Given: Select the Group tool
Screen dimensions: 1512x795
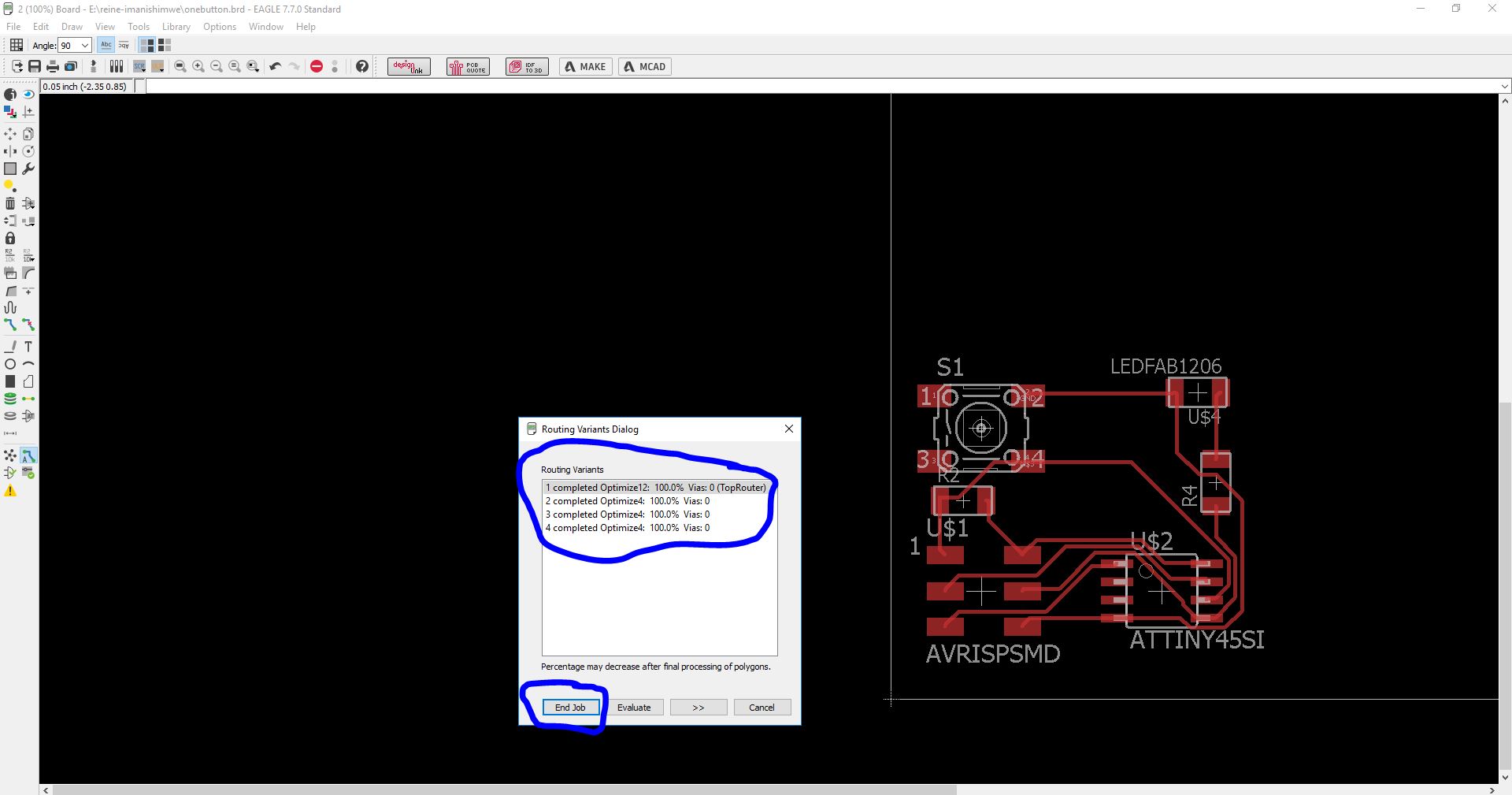Looking at the screenshot, I should point(10,169).
